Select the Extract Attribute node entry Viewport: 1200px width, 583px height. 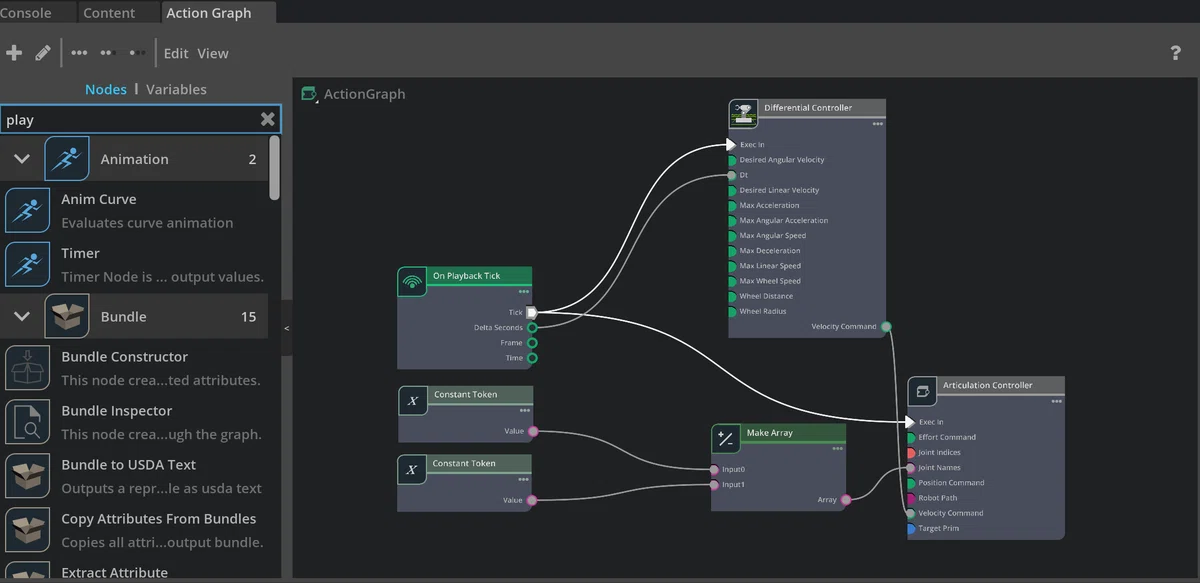135,572
